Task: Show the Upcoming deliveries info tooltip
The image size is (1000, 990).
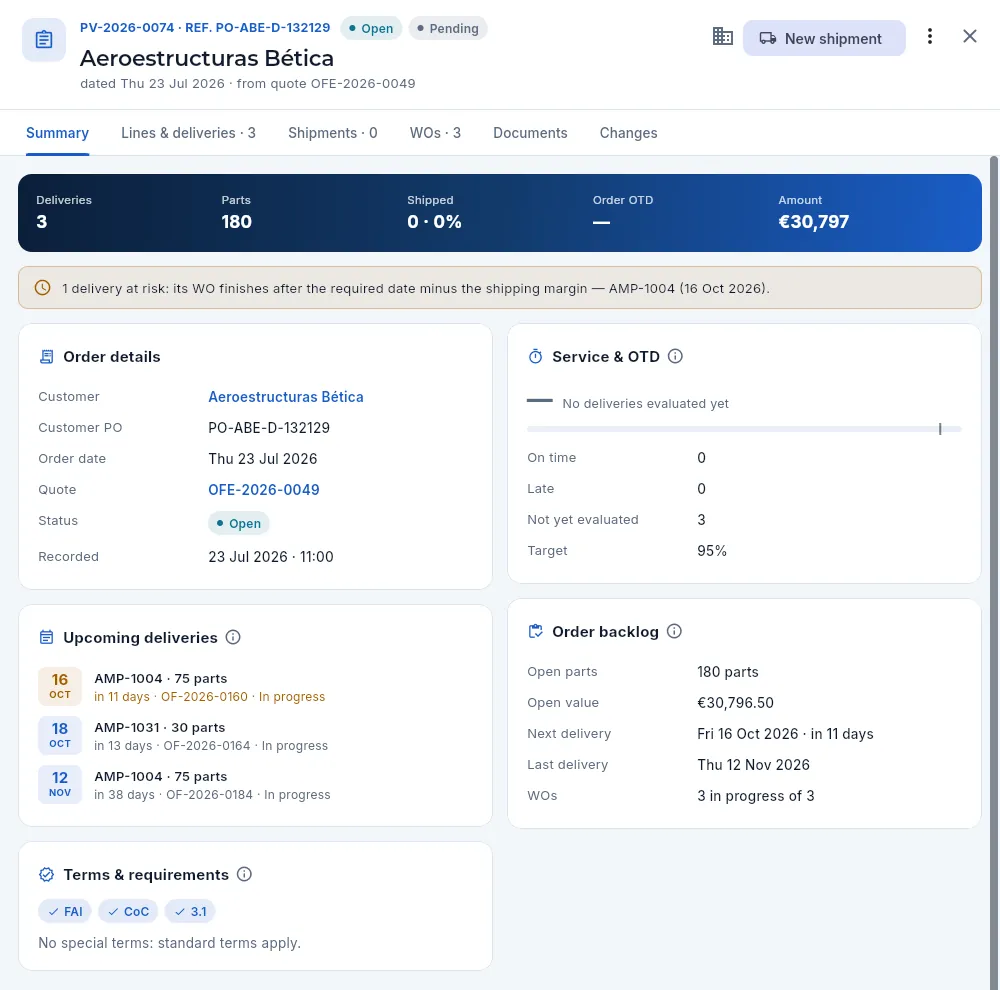Action: click(233, 637)
